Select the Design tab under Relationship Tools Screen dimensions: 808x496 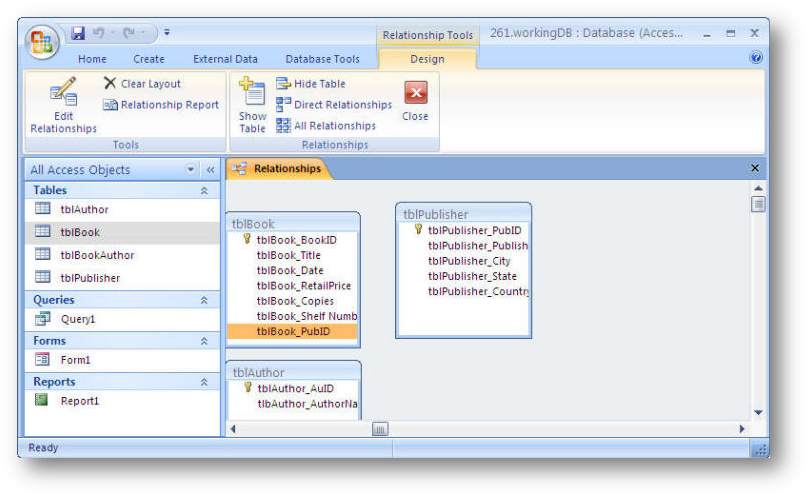(427, 59)
